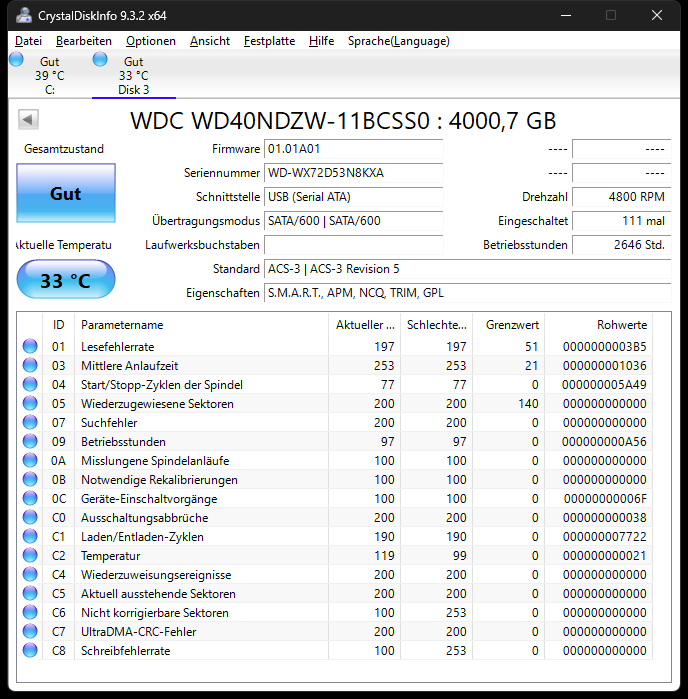Click the previous disk arrow button
Screen dimensions: 688x699
tap(28, 119)
